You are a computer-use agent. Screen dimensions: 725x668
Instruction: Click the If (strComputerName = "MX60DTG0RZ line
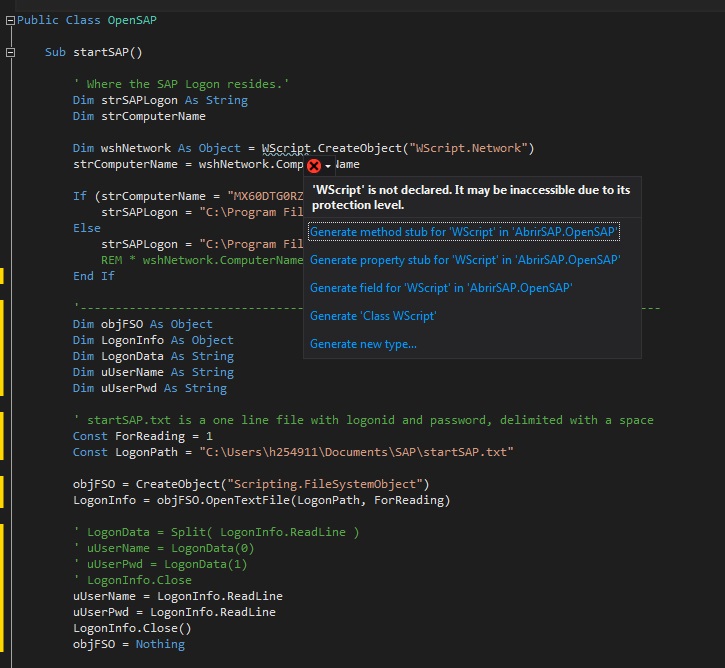click(x=188, y=196)
